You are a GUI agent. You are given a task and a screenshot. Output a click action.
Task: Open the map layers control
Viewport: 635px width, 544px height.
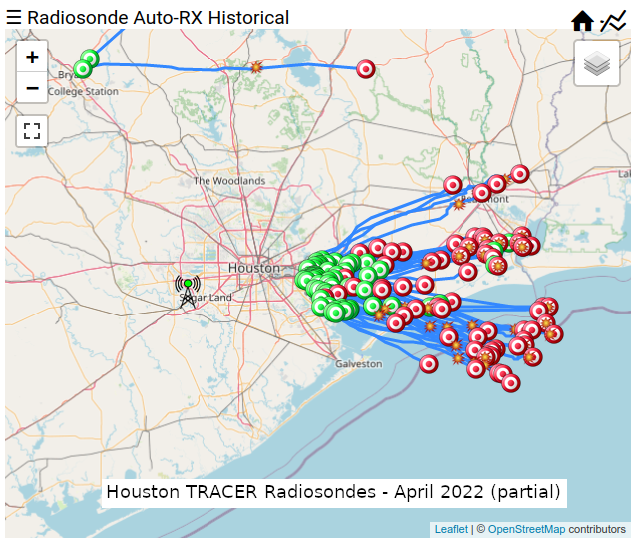(597, 63)
